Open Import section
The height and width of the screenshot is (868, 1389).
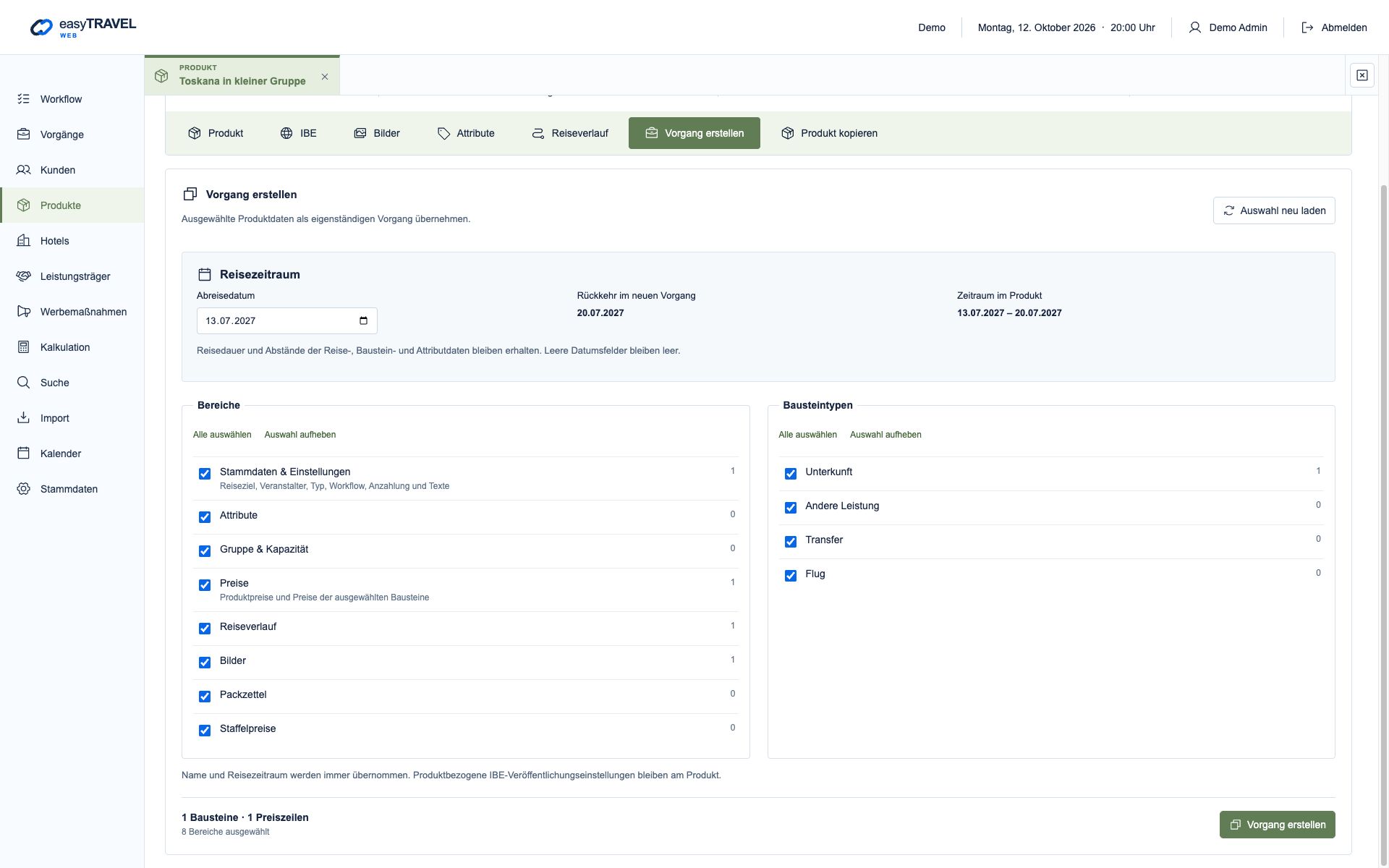coord(72,418)
